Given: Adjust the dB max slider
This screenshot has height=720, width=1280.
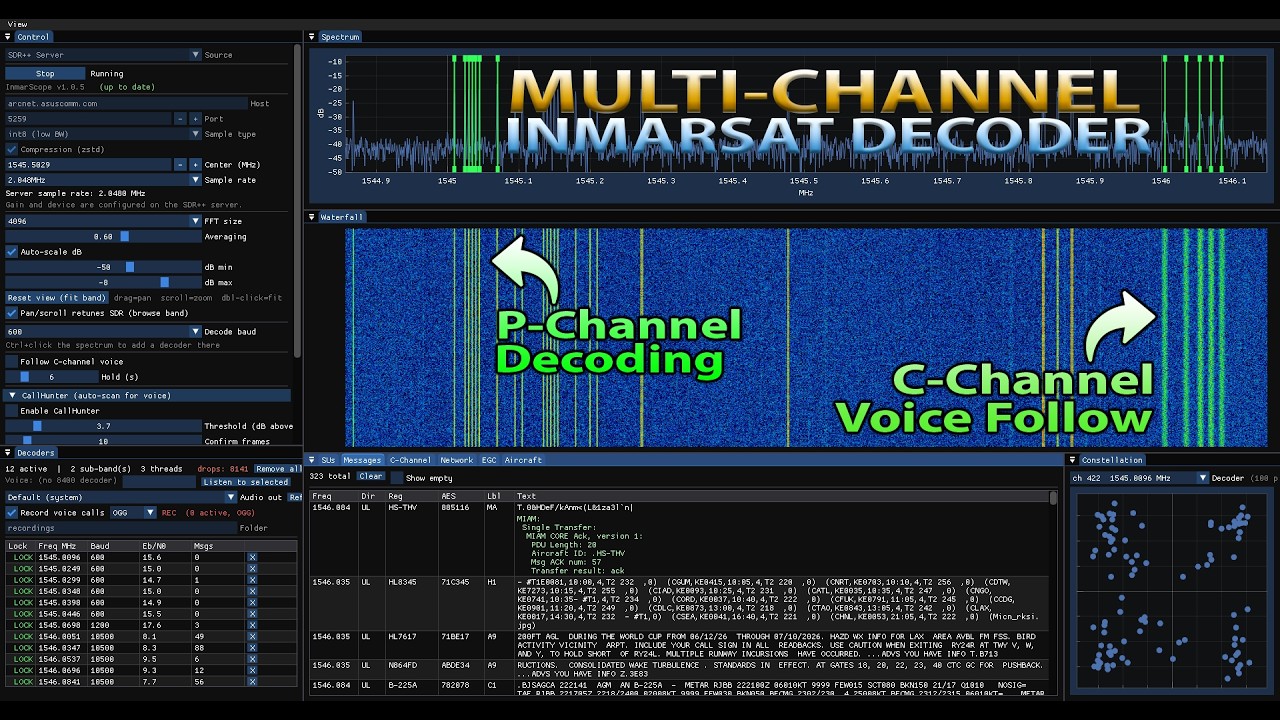Looking at the screenshot, I should (x=103, y=283).
